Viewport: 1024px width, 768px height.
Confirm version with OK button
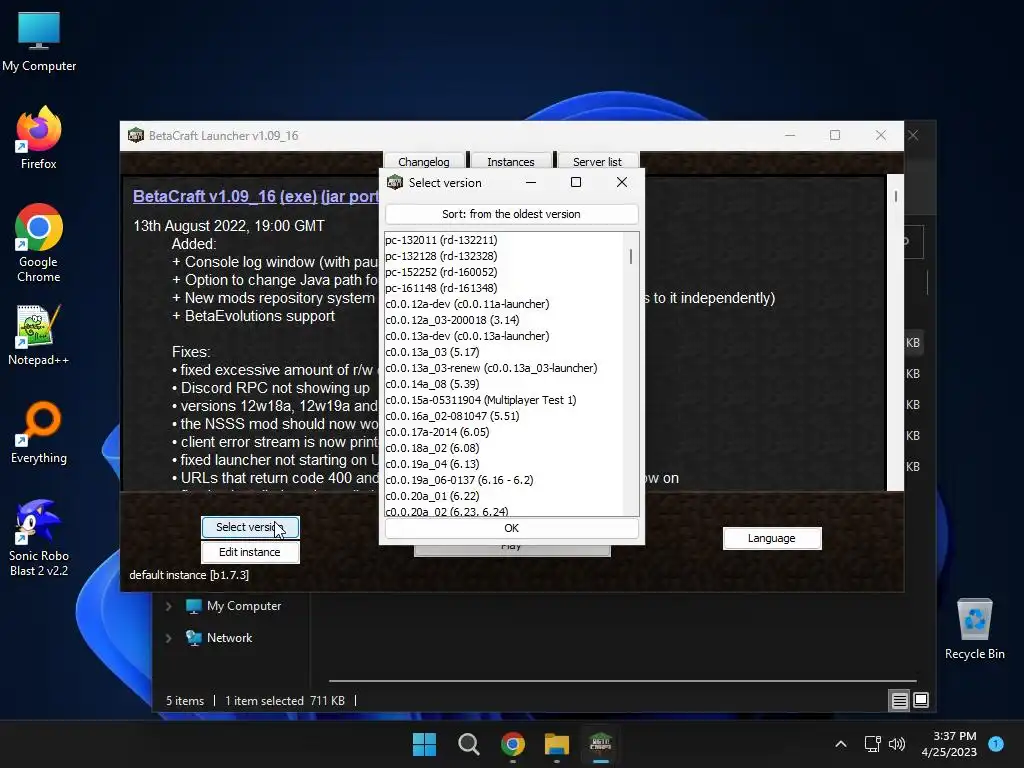(511, 528)
